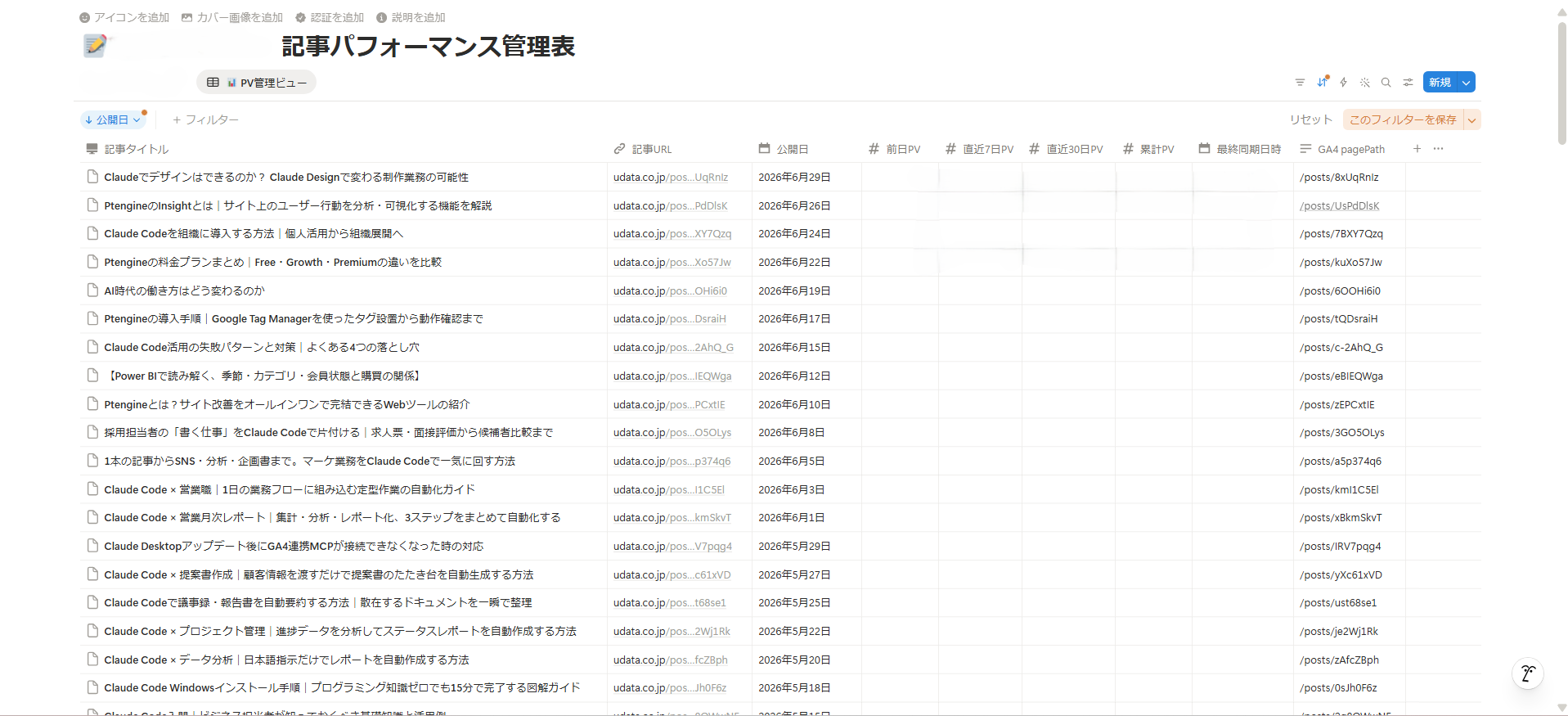Click the page icon of the Power BI row

[x=93, y=376]
